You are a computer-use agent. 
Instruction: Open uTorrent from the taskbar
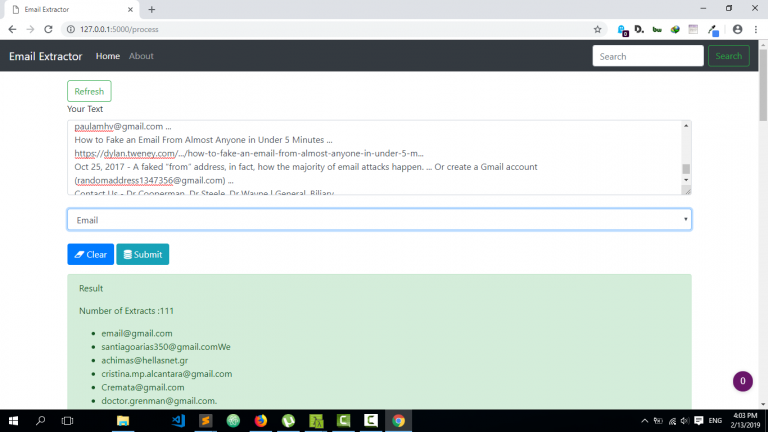click(288, 421)
